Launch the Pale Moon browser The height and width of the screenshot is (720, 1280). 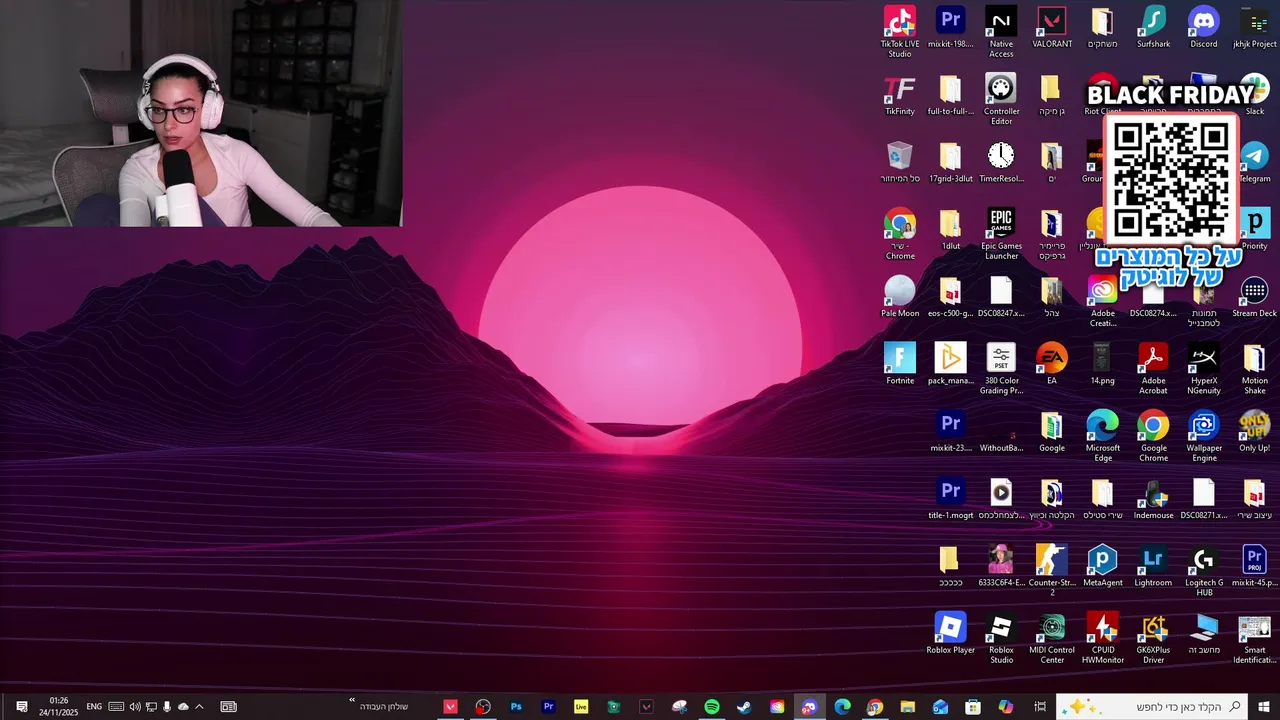coord(900,297)
